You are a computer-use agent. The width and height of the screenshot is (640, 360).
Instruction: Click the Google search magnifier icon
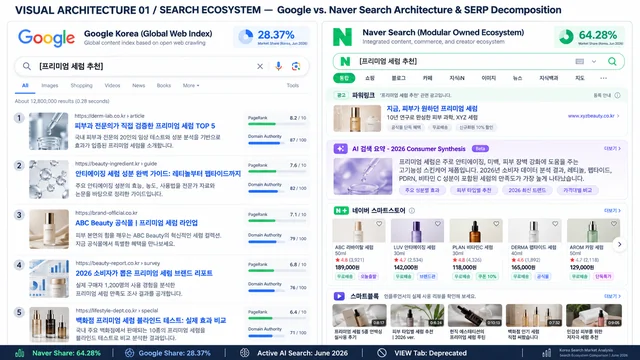27,66
